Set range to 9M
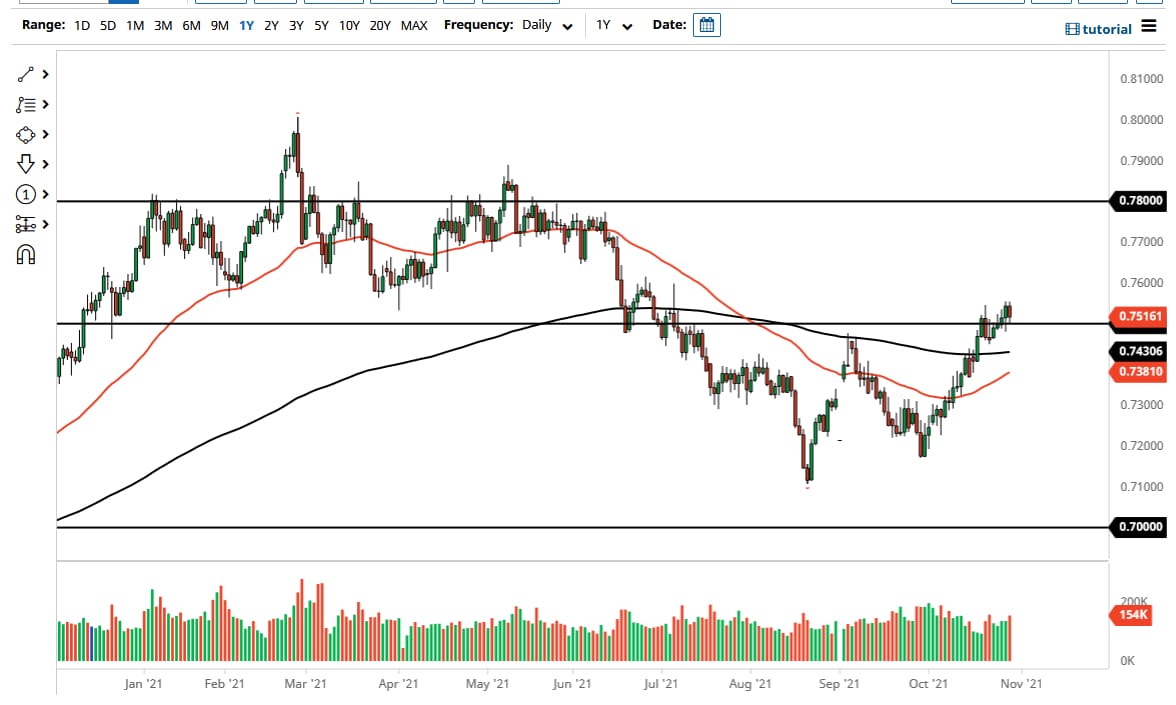 coord(219,26)
